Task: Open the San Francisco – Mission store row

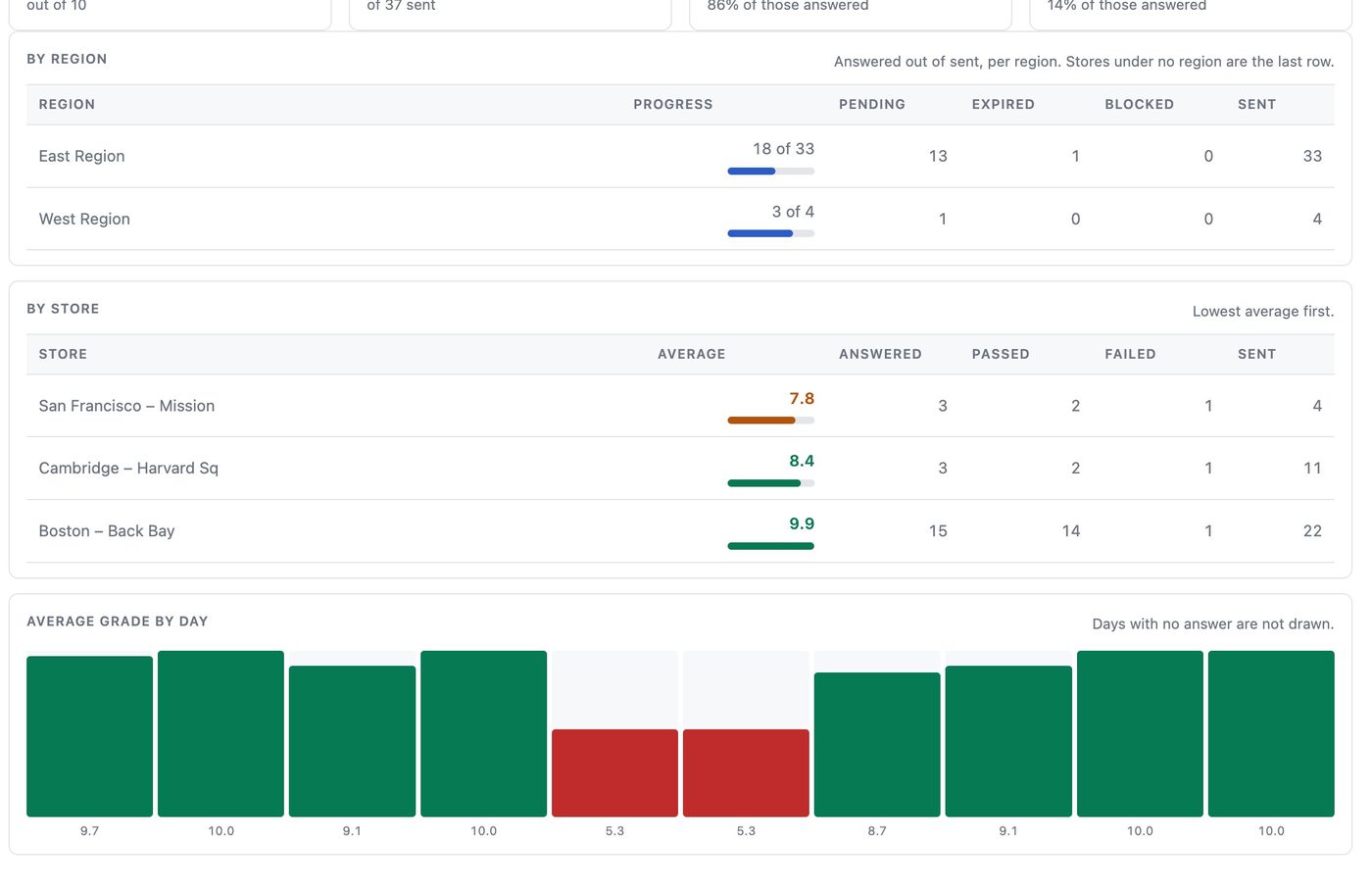Action: coord(680,406)
